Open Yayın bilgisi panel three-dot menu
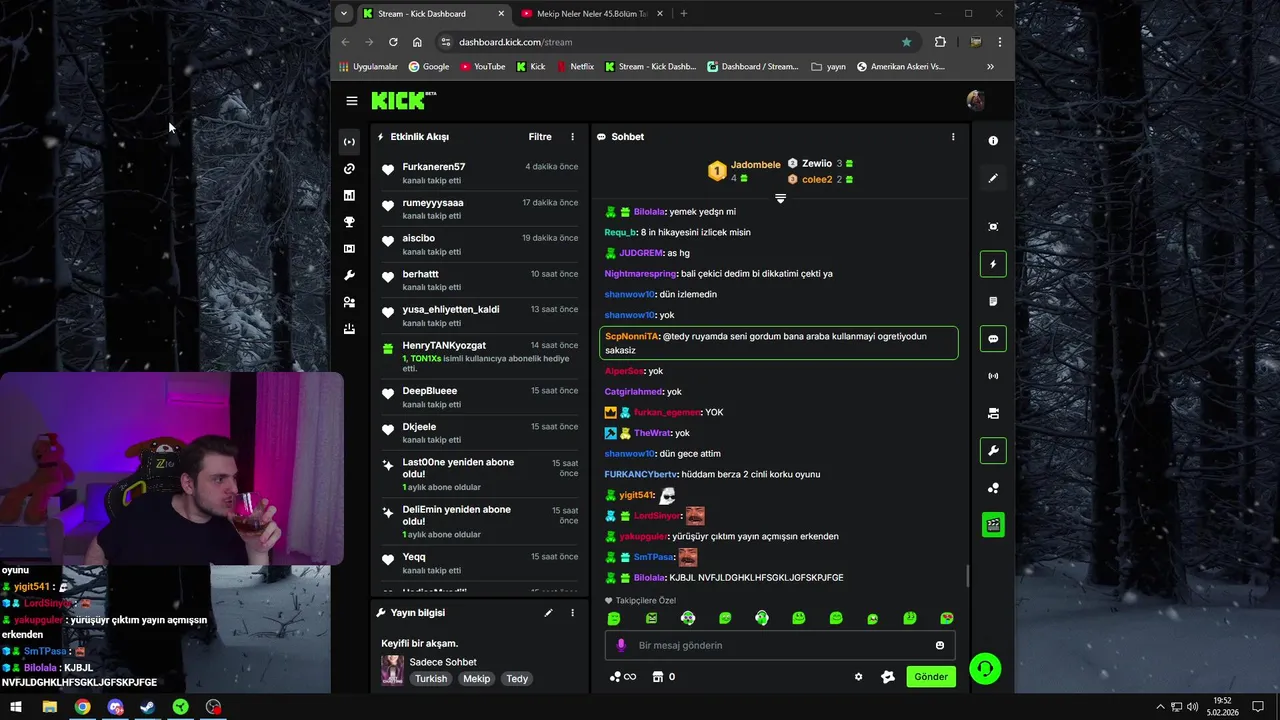Screen dimensions: 1280x720 click(573, 613)
